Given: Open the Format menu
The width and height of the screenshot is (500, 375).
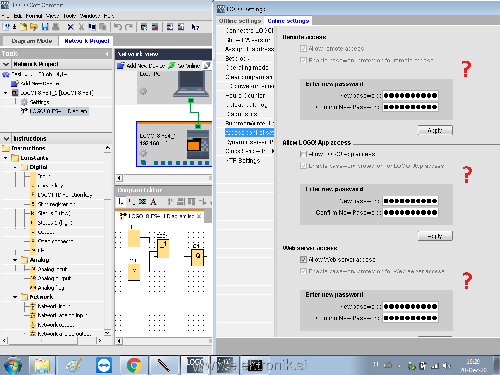Looking at the screenshot, I should click(34, 16).
